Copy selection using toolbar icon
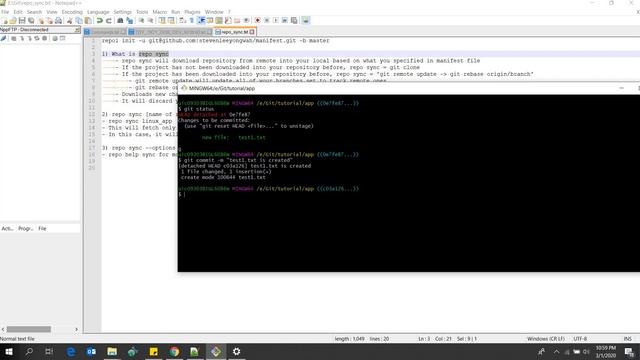This screenshot has height=360, width=640. click(x=79, y=20)
